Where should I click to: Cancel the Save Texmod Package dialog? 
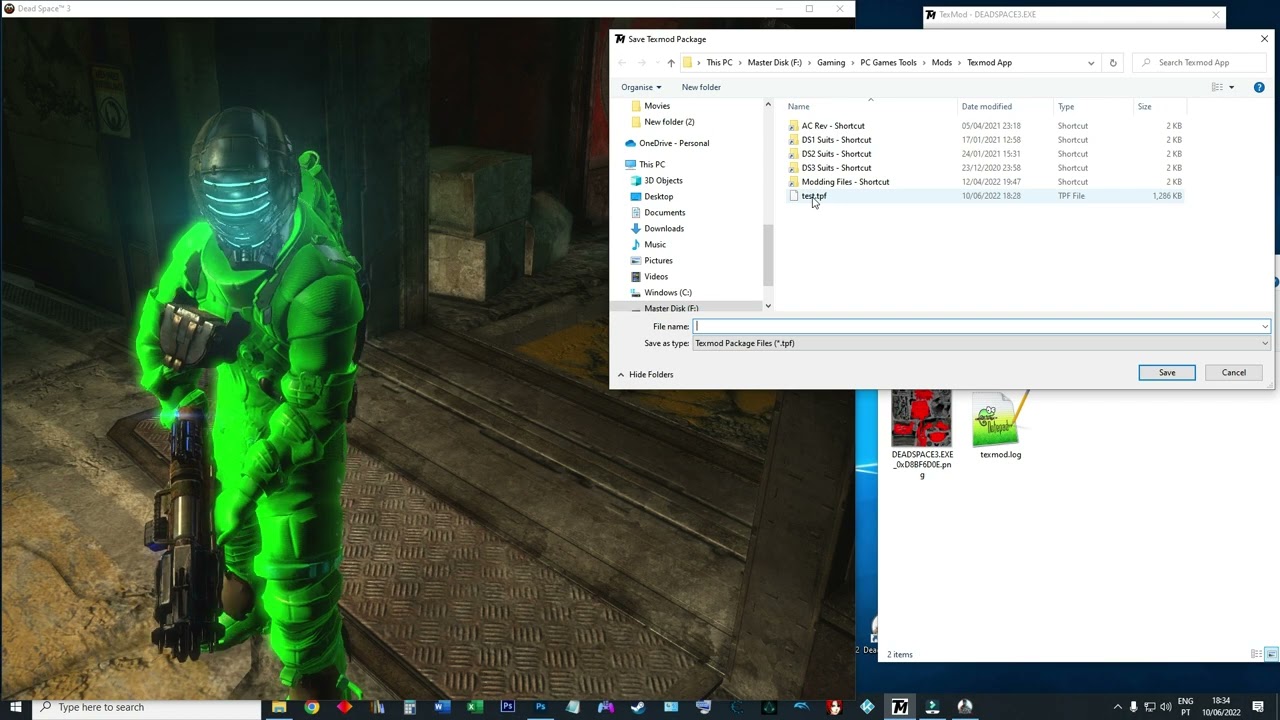pyautogui.click(x=1233, y=372)
